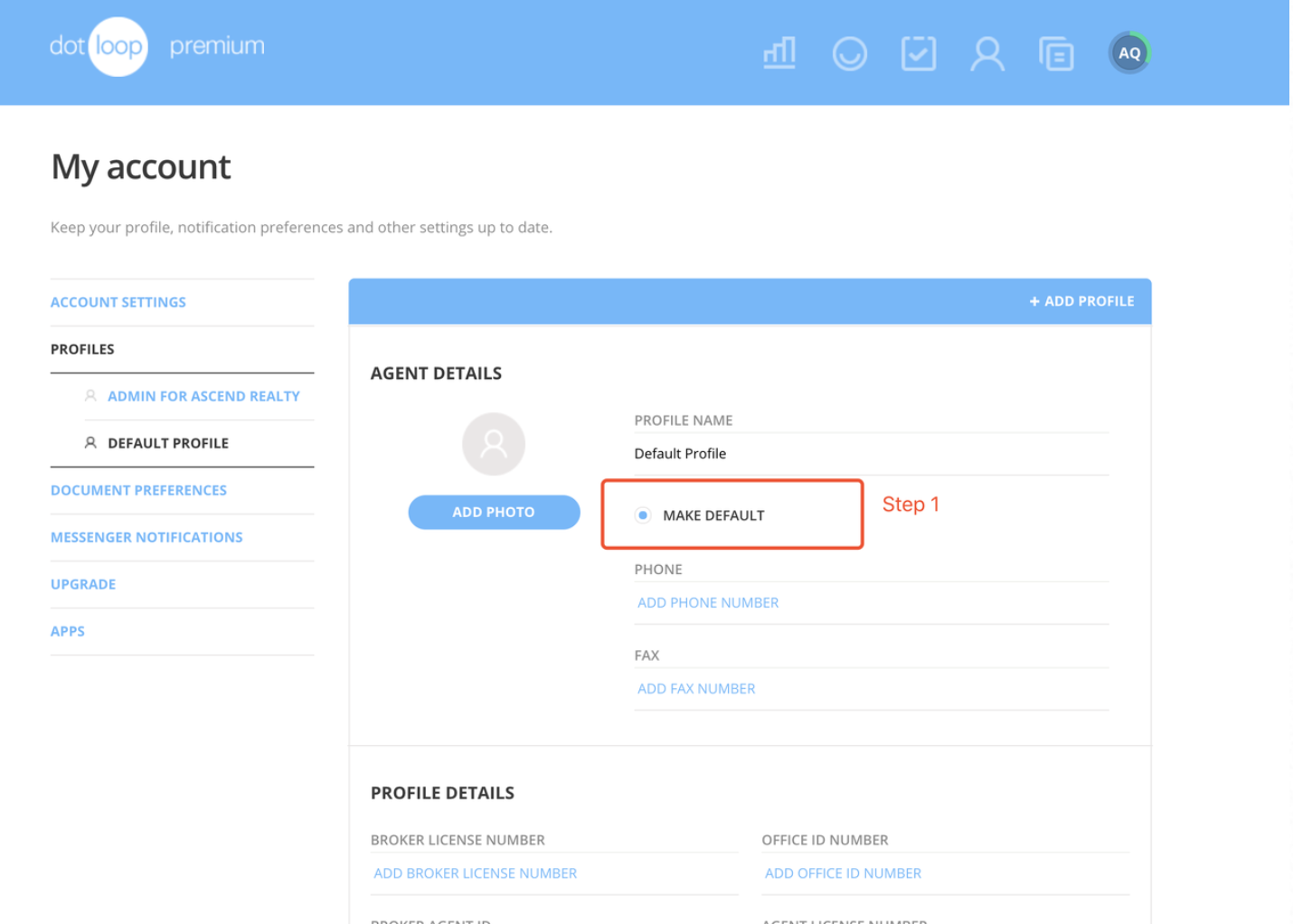Select the Profiles section
The image size is (1293, 924).
pos(82,349)
